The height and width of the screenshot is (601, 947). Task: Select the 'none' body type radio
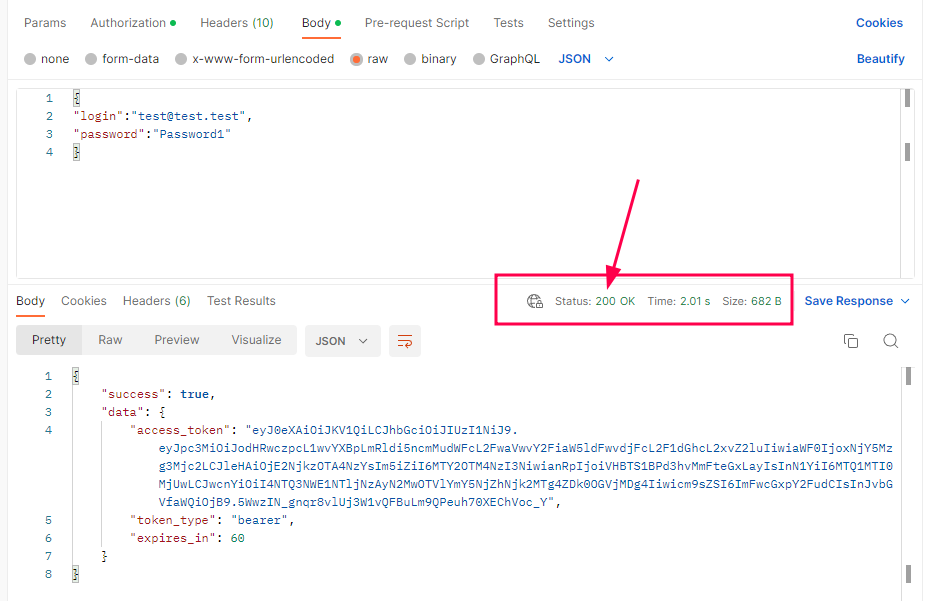[x=30, y=59]
